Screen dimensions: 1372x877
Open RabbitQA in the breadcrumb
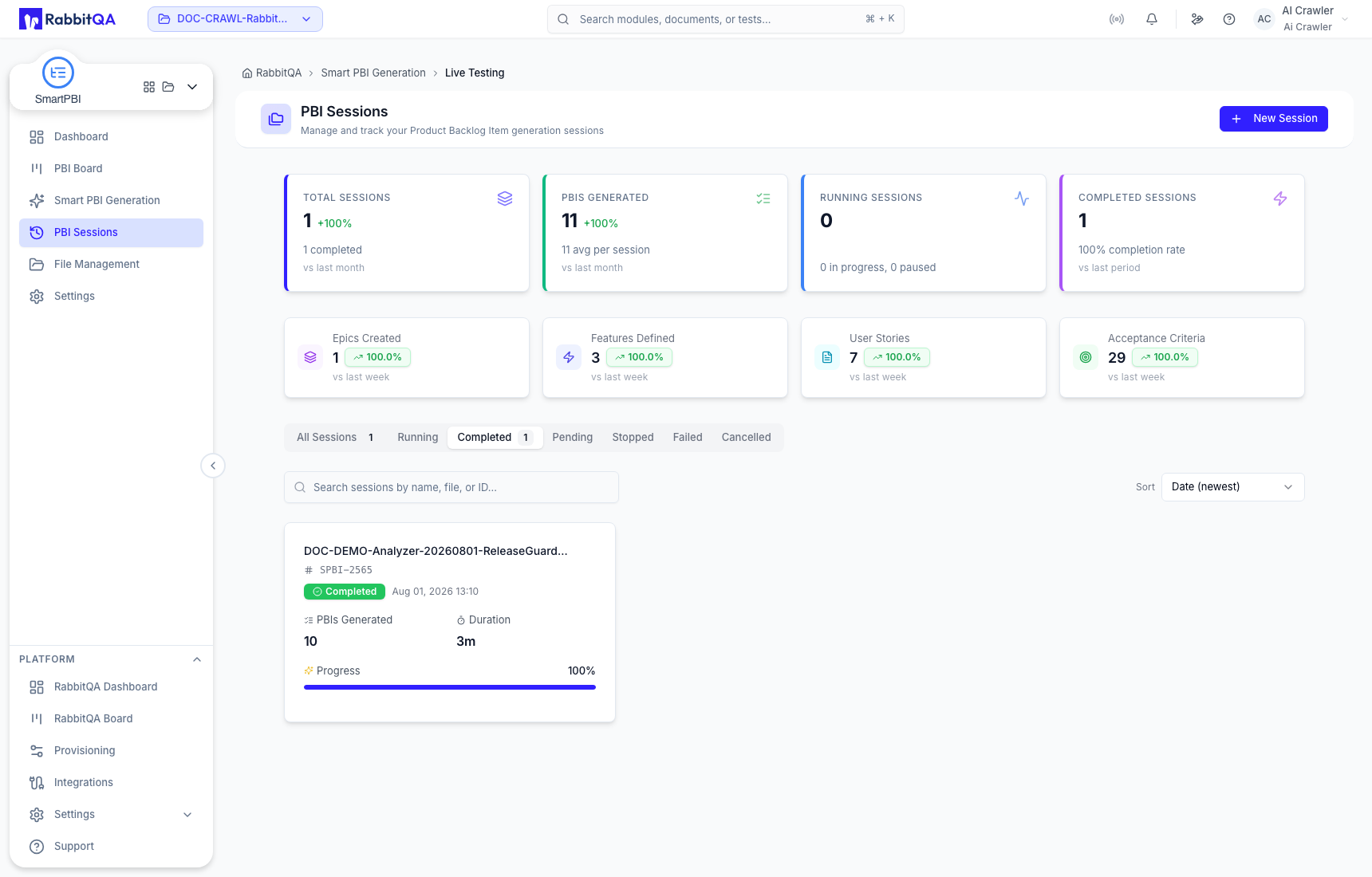pyautogui.click(x=279, y=73)
